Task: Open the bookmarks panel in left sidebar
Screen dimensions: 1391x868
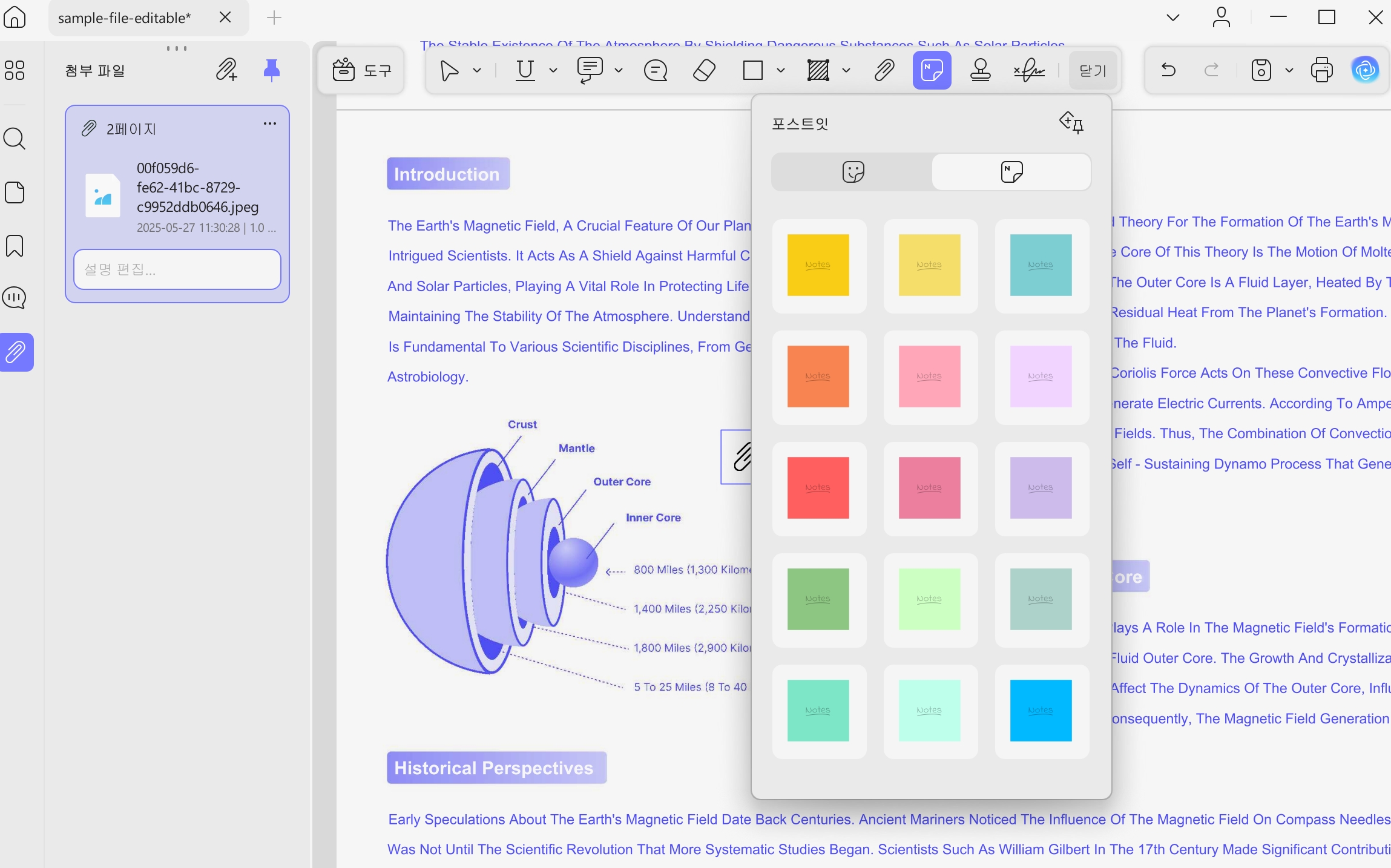Action: 15,246
